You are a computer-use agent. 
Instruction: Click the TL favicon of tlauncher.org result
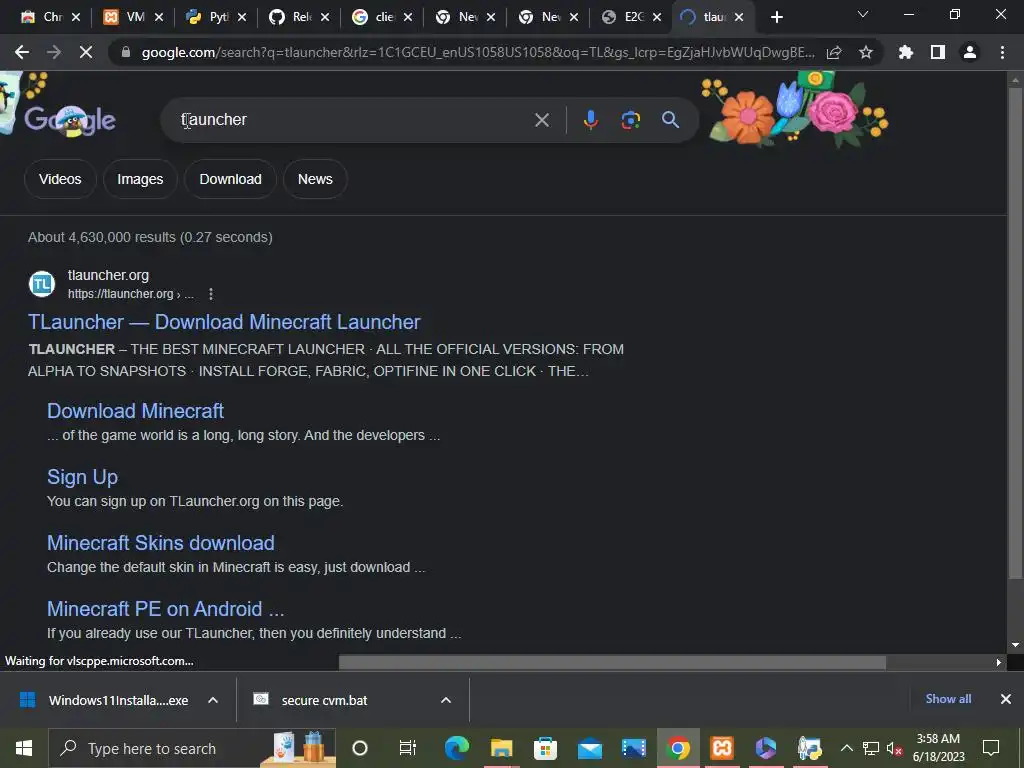pyautogui.click(x=42, y=284)
